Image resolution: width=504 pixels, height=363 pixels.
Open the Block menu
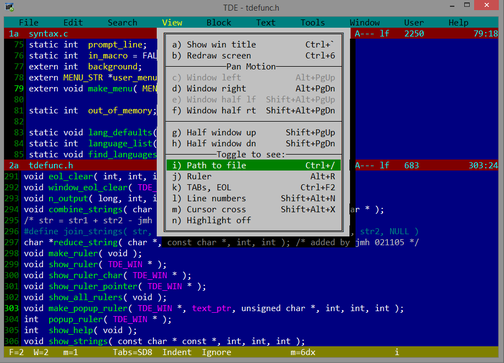[219, 23]
